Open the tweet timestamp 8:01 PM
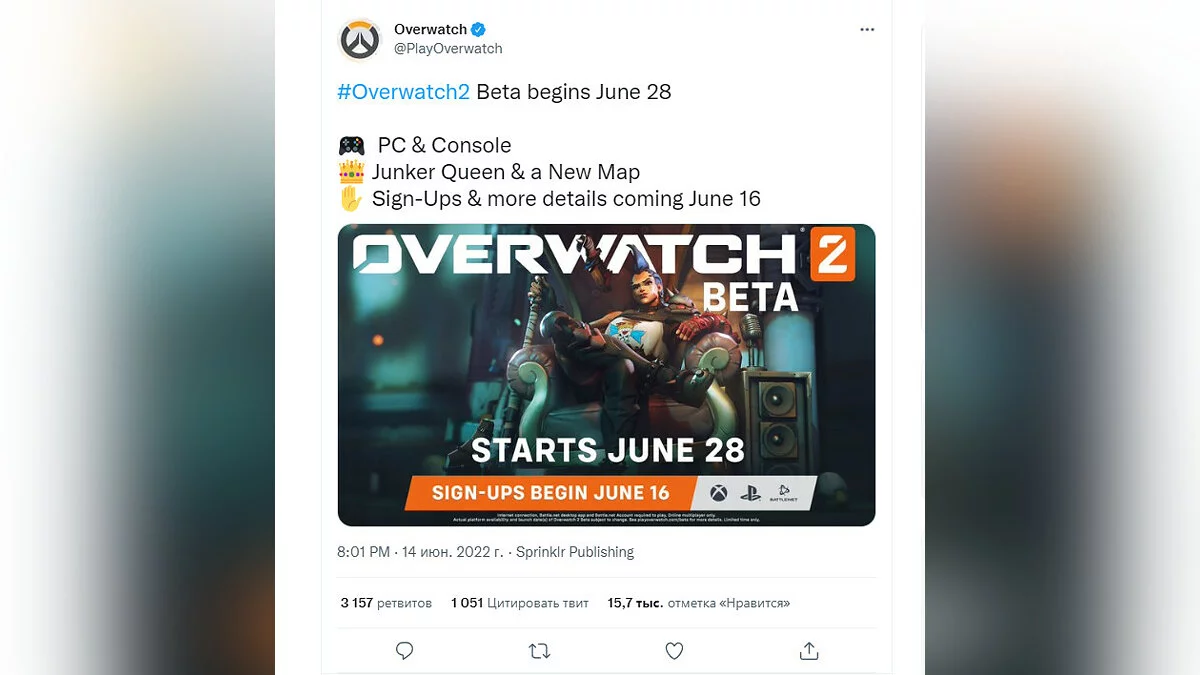 point(365,552)
